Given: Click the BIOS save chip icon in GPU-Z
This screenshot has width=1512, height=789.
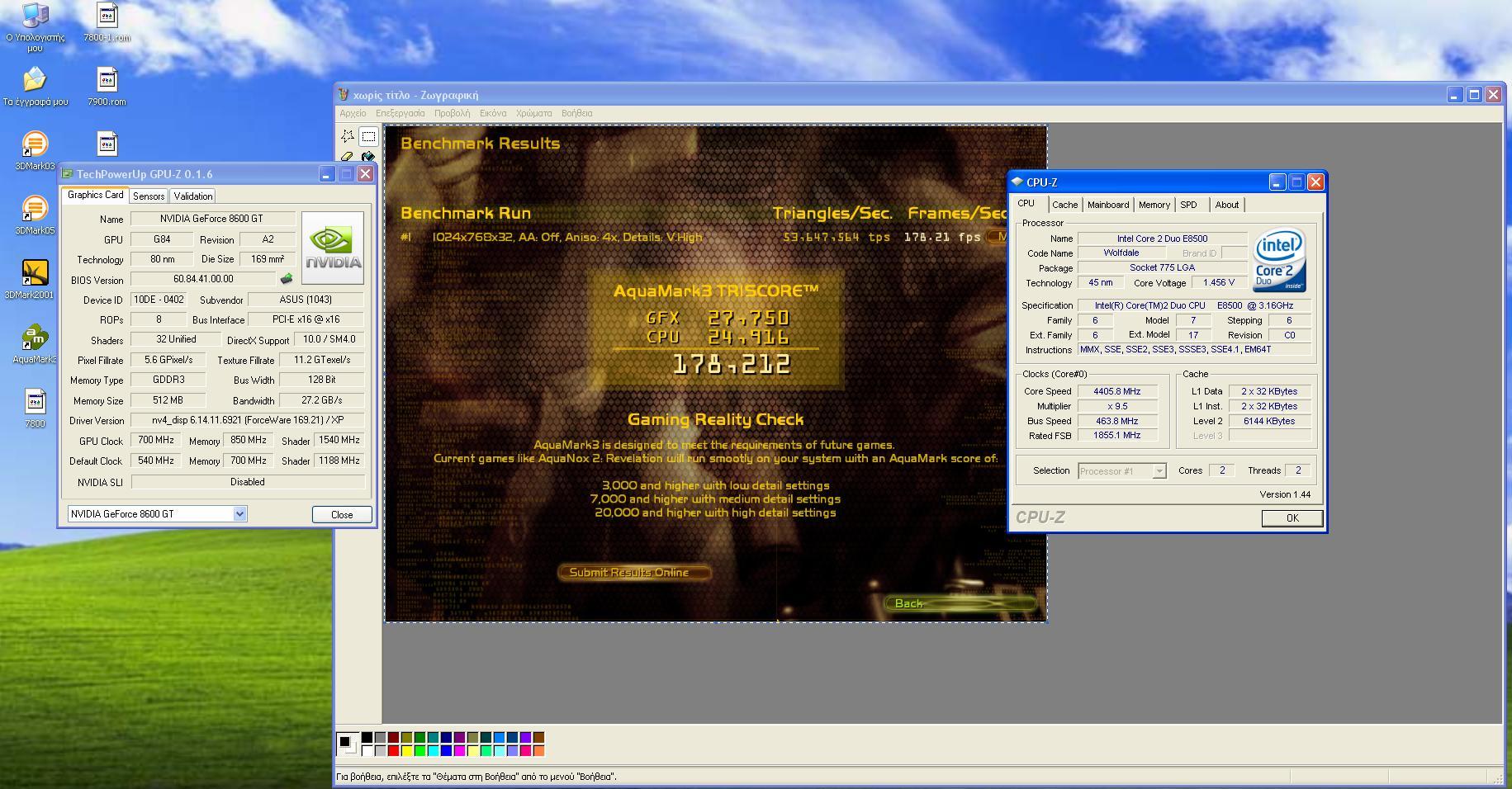Looking at the screenshot, I should pos(287,279).
